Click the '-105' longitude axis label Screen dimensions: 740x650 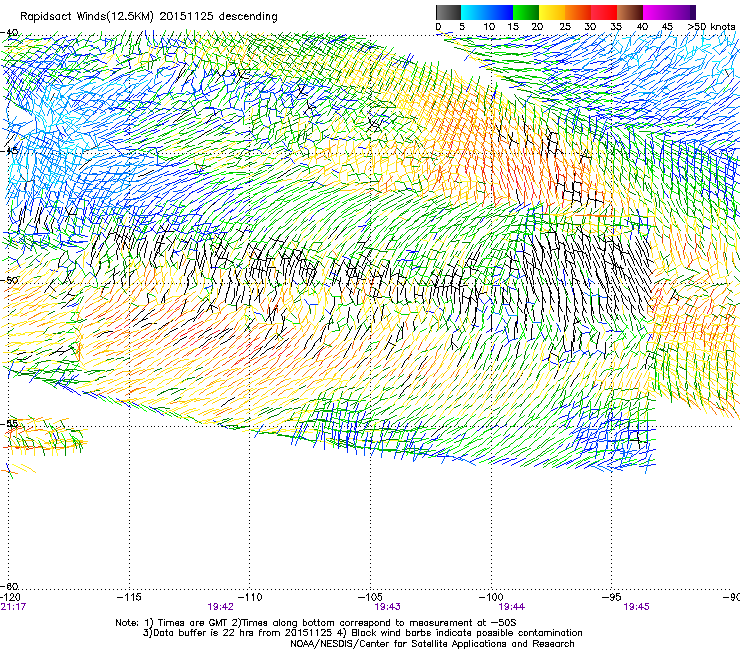pos(370,597)
